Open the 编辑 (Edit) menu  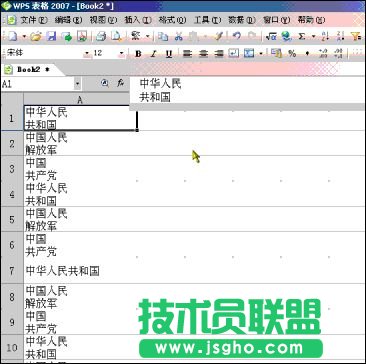68,20
